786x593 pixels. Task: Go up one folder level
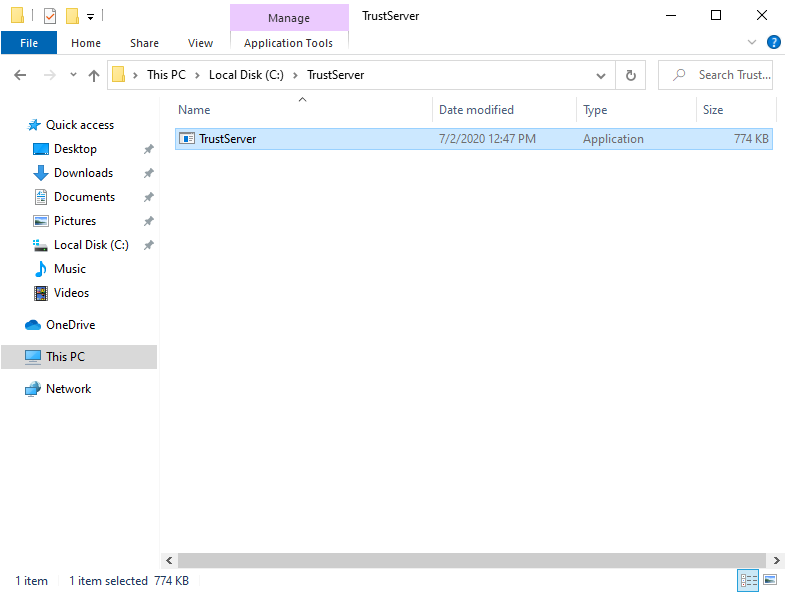pos(94,76)
